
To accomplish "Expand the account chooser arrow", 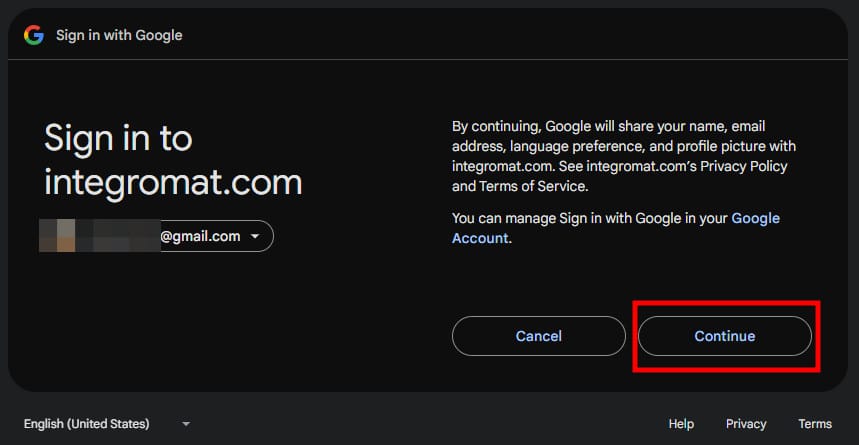I will (x=255, y=237).
